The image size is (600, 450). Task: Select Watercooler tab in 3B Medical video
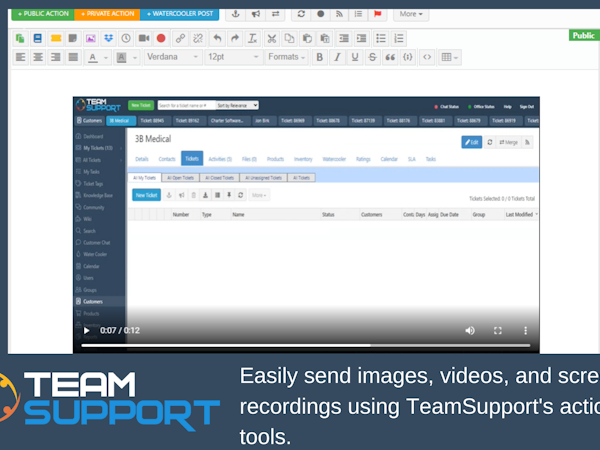[334, 159]
